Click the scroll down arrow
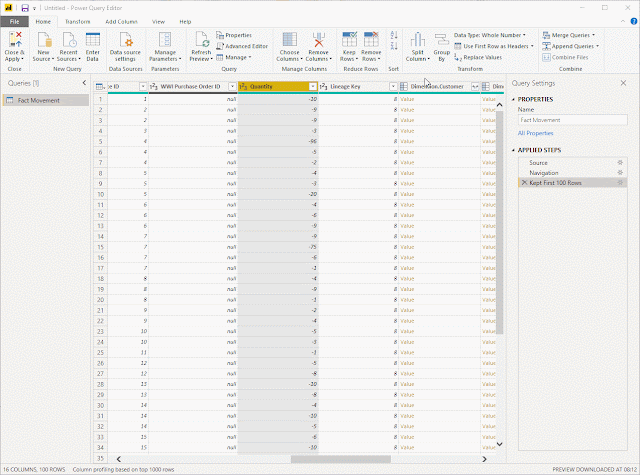The image size is (640, 475). click(x=500, y=444)
